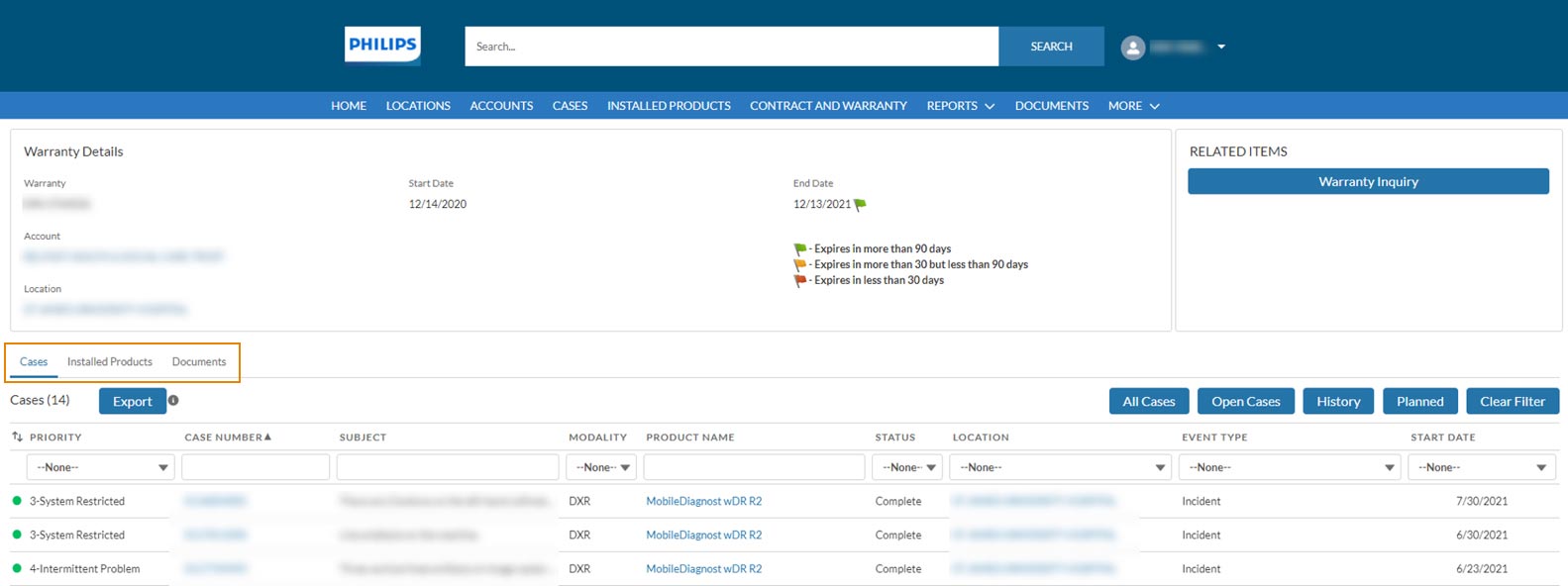The image size is (1568, 586).
Task: Click the start date '6/30/2021' cell
Action: click(x=1481, y=535)
